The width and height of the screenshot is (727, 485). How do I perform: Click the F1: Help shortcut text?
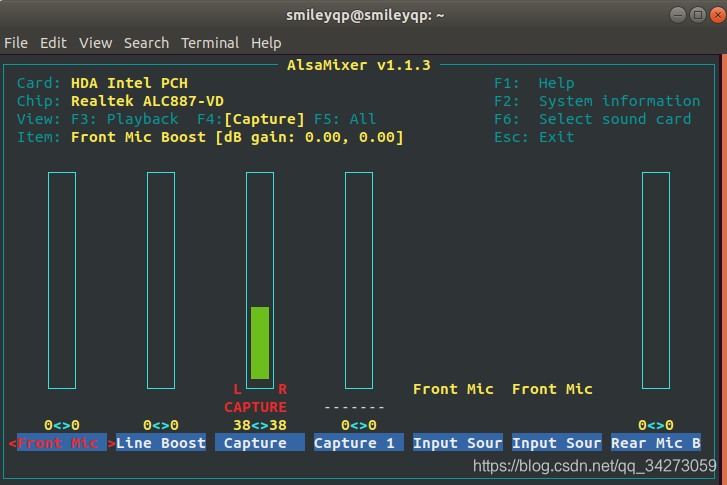coord(534,83)
